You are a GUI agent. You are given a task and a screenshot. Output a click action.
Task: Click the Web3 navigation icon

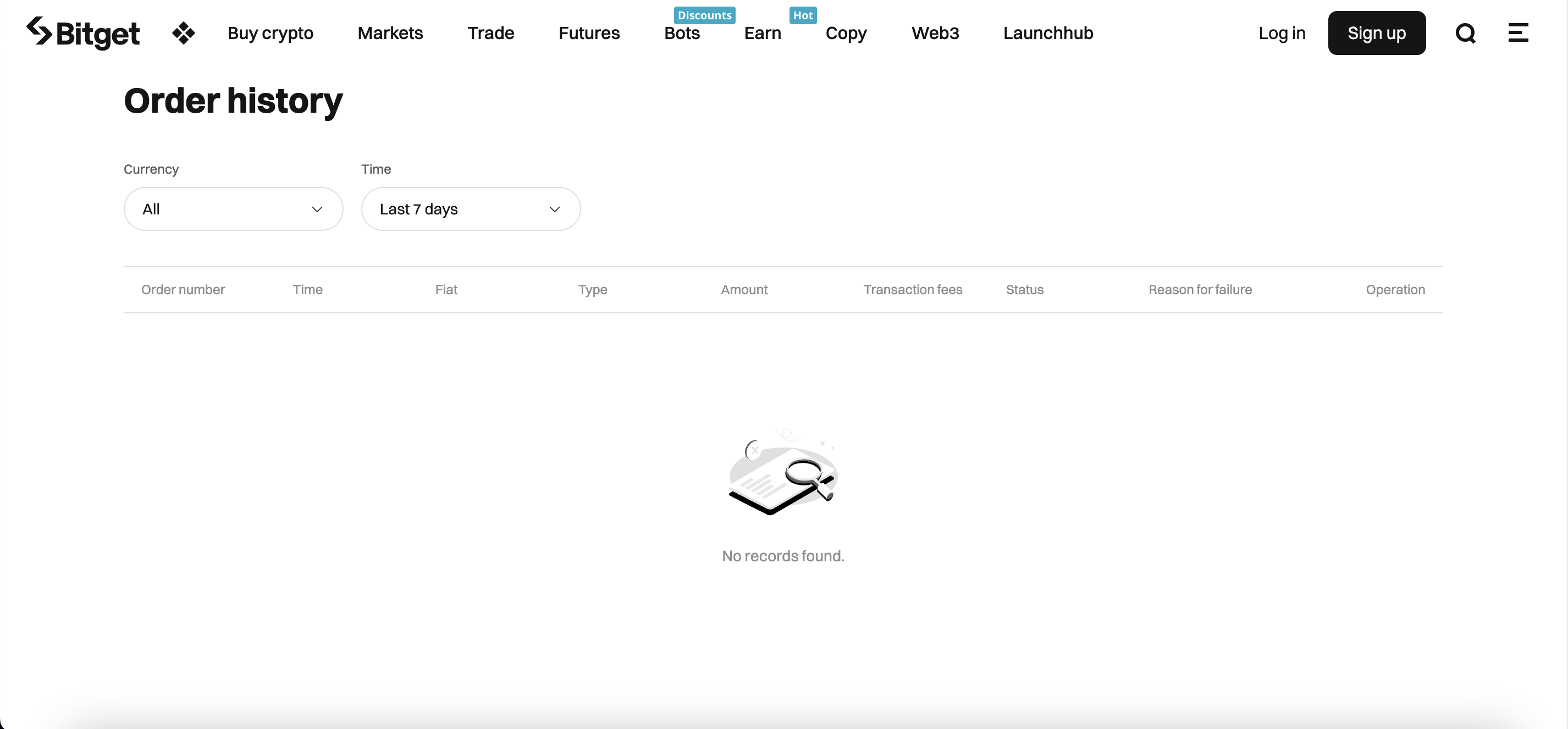934,32
